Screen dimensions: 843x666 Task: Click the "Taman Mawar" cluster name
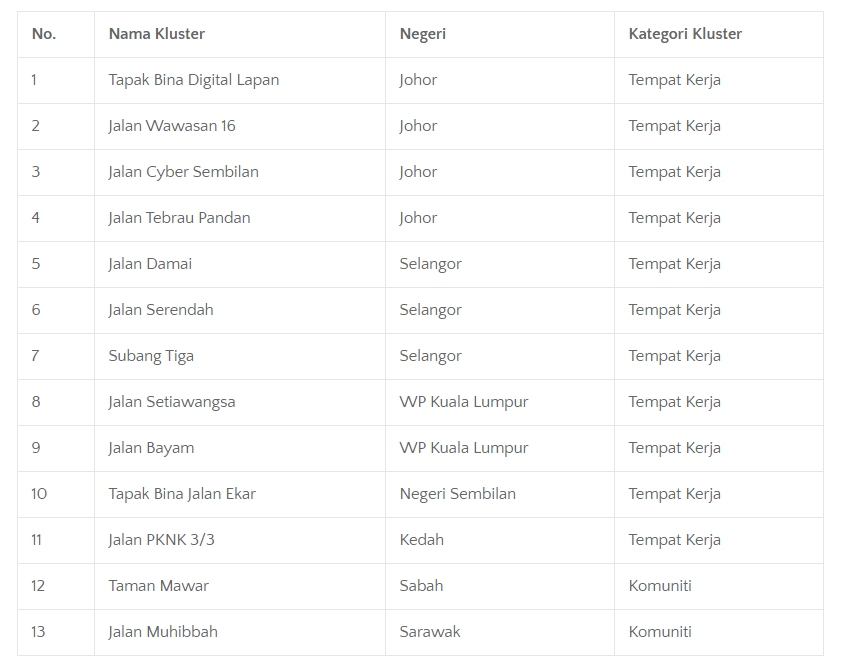point(159,586)
